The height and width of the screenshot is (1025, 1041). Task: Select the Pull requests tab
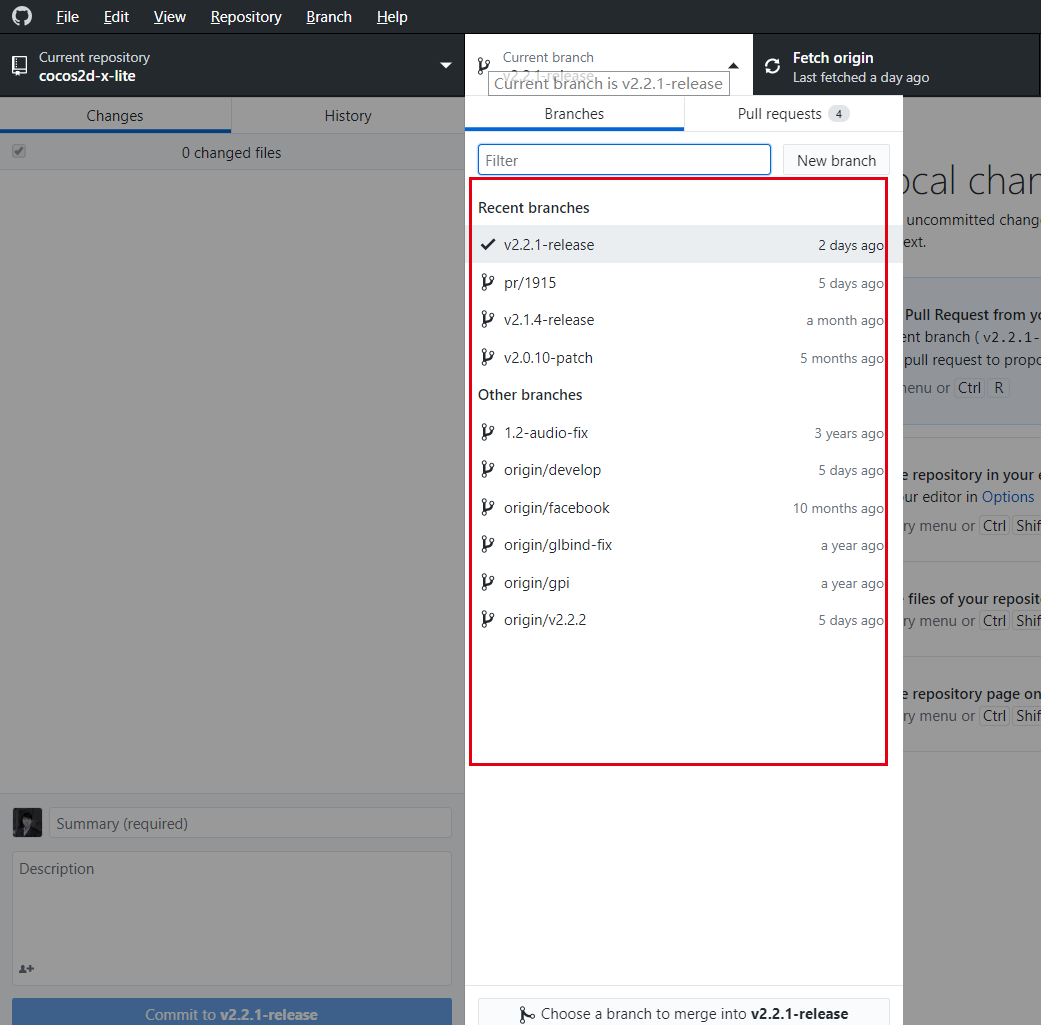[793, 114]
